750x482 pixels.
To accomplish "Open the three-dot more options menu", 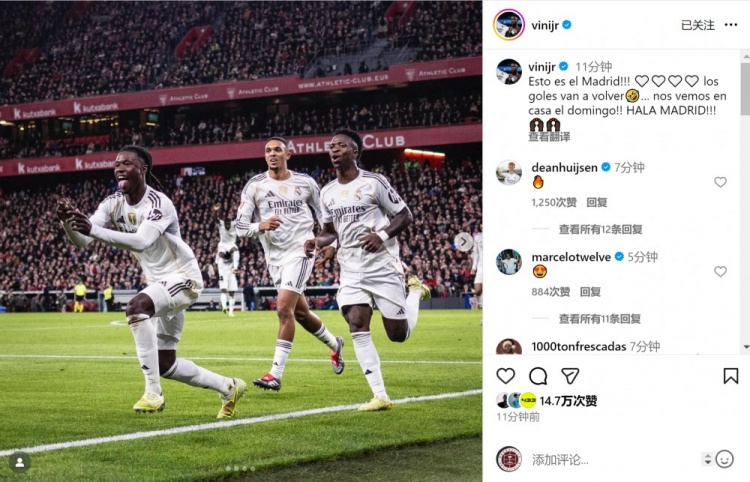I will [731, 25].
